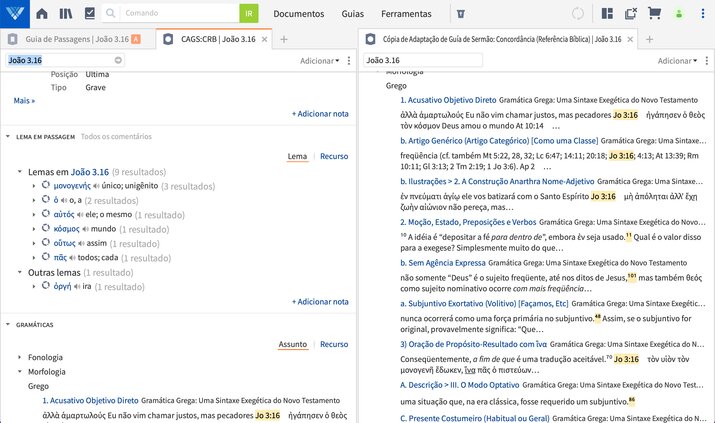The height and width of the screenshot is (423, 715).
Task: Open Moção, Estado, Preposições e Verbos link
Action: 468,222
